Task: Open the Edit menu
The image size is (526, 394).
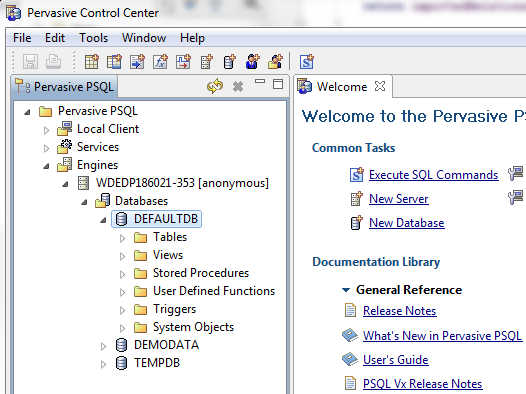Action: [x=55, y=38]
